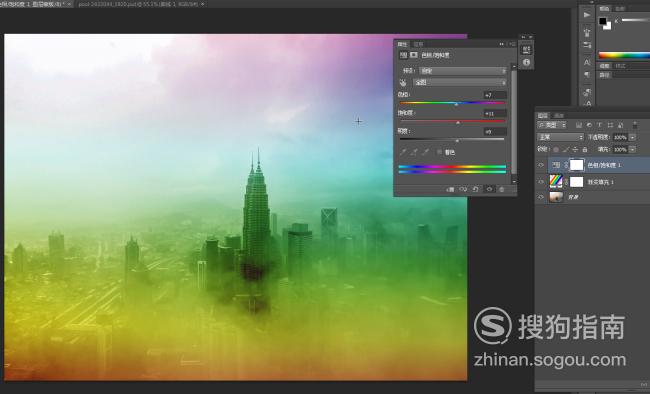This screenshot has height=394, width=650.
Task: Open the Preset dropdown in Properties
Action: [x=463, y=71]
